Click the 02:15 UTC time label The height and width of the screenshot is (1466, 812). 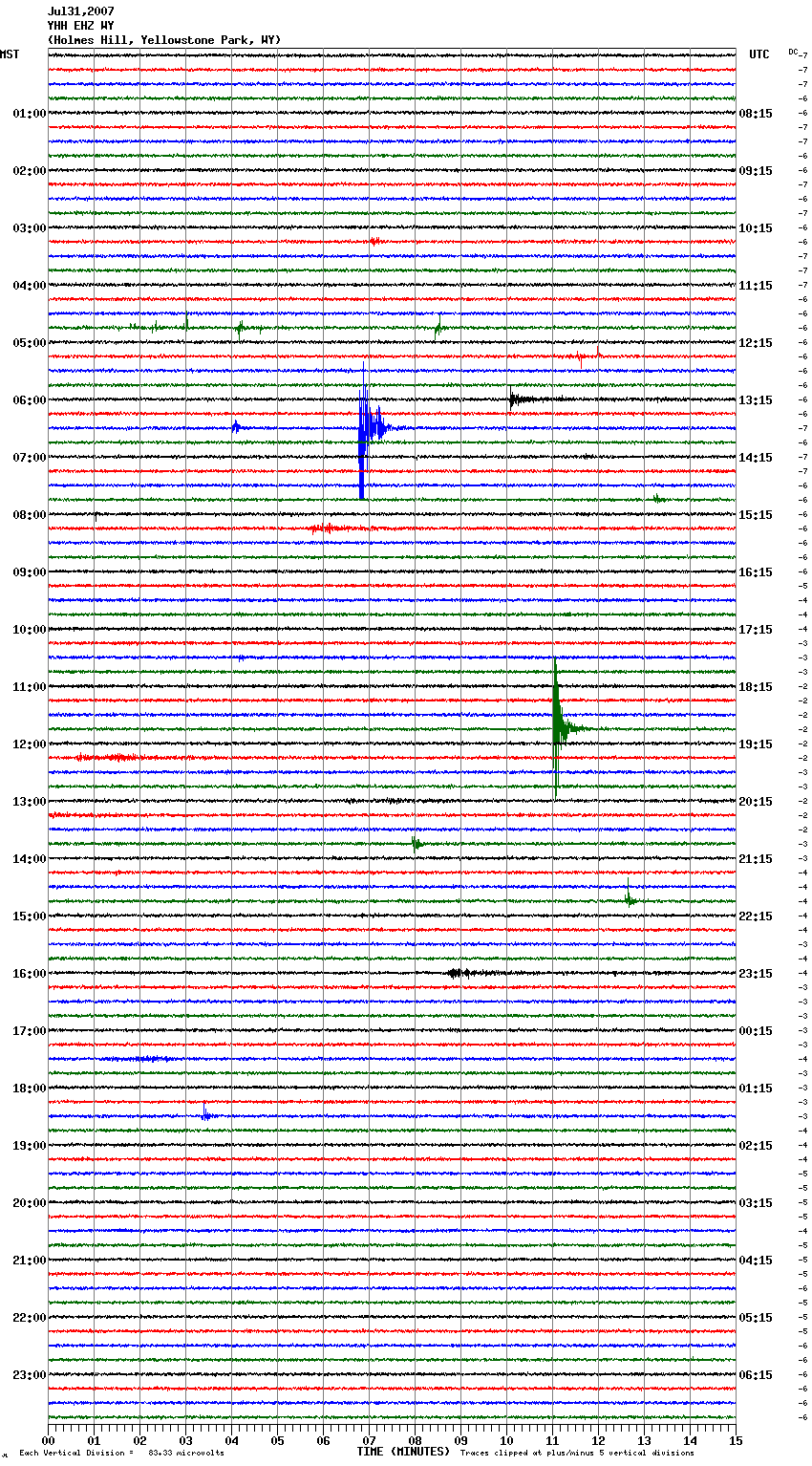pyautogui.click(x=756, y=1146)
